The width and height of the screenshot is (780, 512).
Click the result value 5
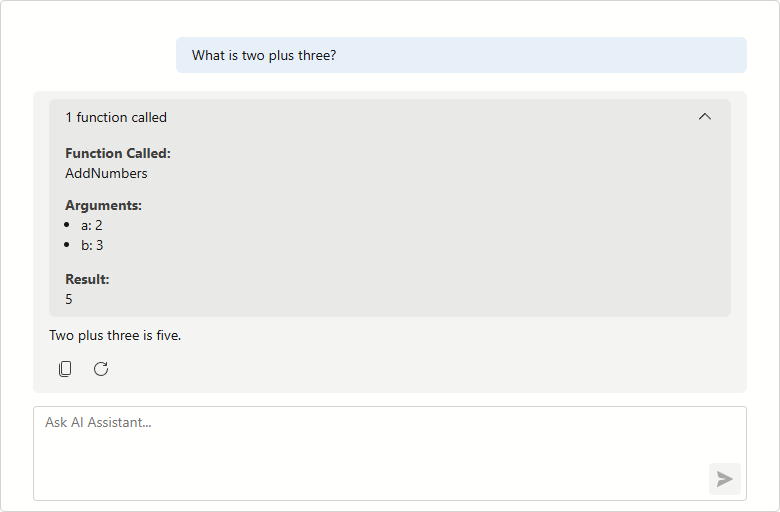pyautogui.click(x=69, y=299)
